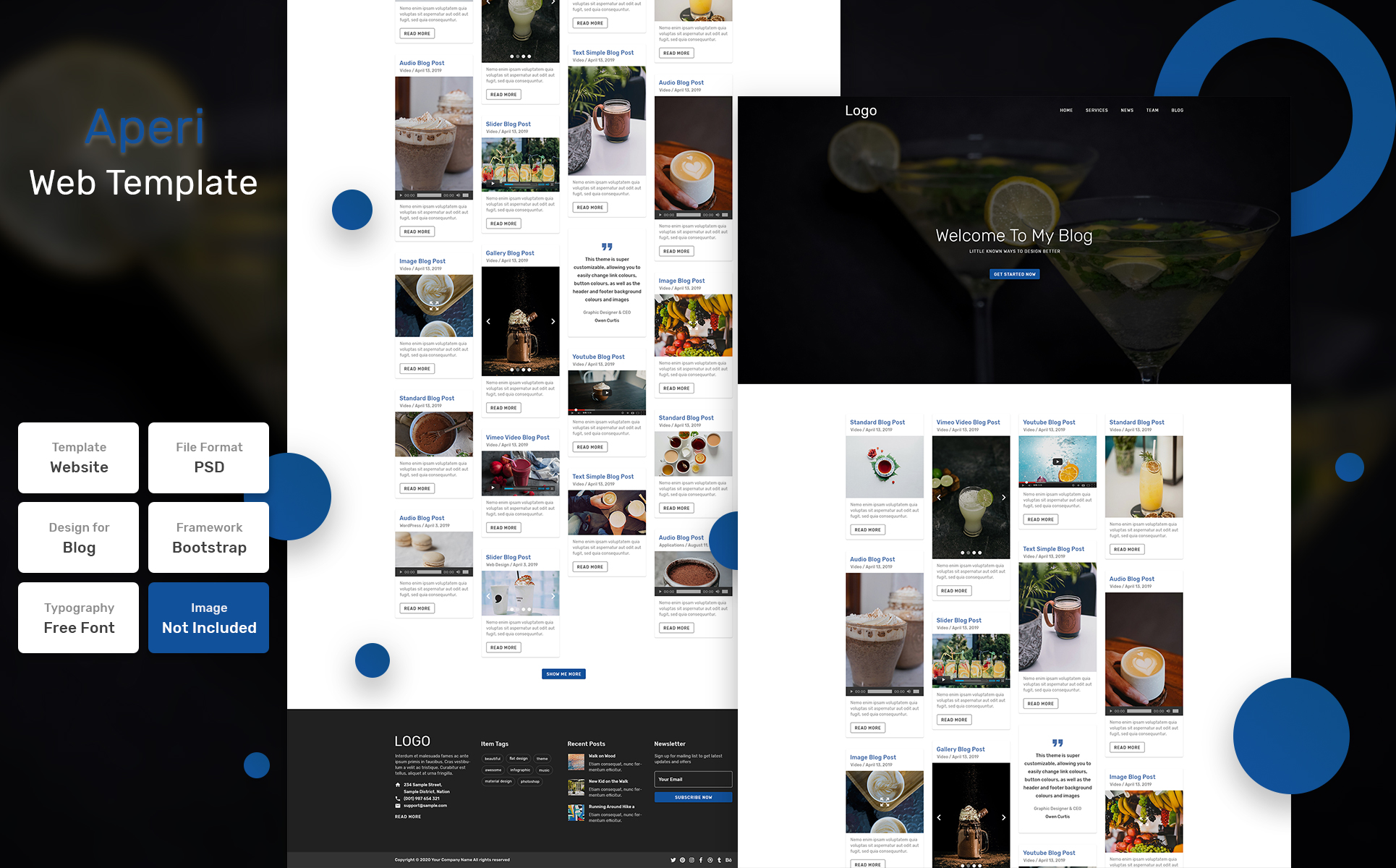The height and width of the screenshot is (868, 1396).
Task: Click the phone icon beside (001) 987 654 321
Action: [398, 799]
